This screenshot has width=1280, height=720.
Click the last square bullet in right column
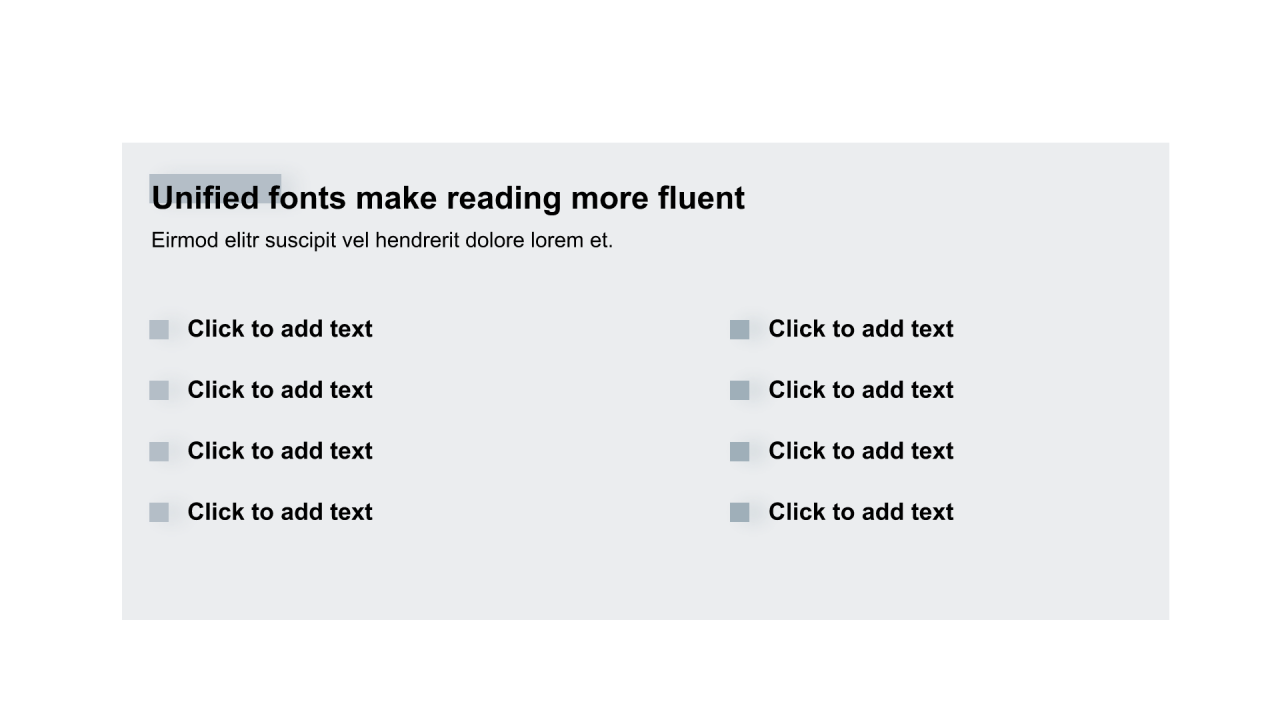[x=740, y=513]
